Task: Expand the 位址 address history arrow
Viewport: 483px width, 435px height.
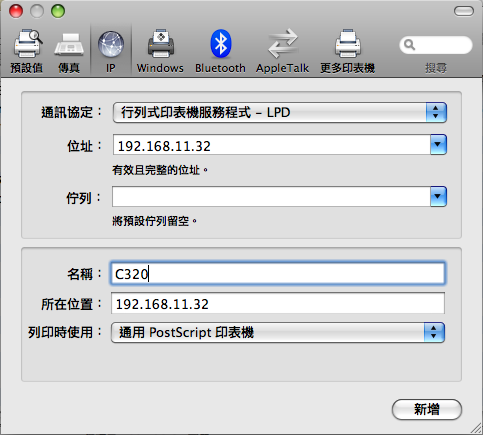Action: coord(438,145)
